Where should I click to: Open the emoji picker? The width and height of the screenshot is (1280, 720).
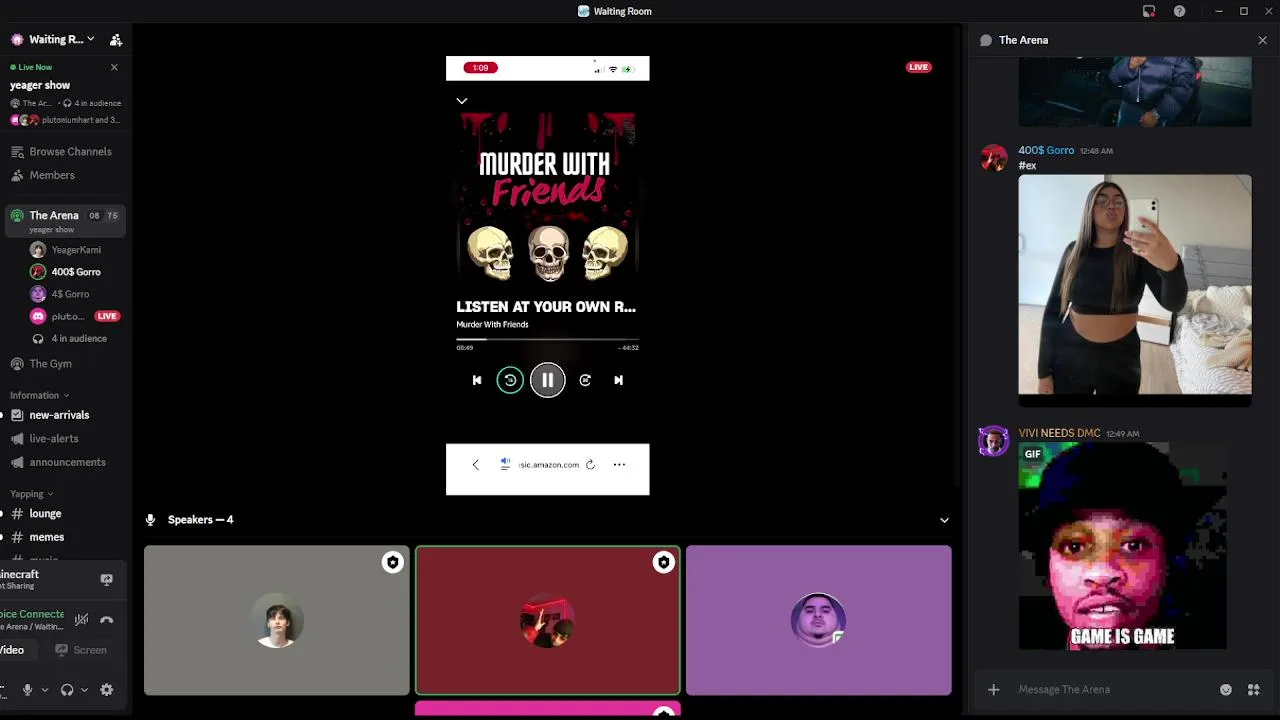pyautogui.click(x=1226, y=690)
